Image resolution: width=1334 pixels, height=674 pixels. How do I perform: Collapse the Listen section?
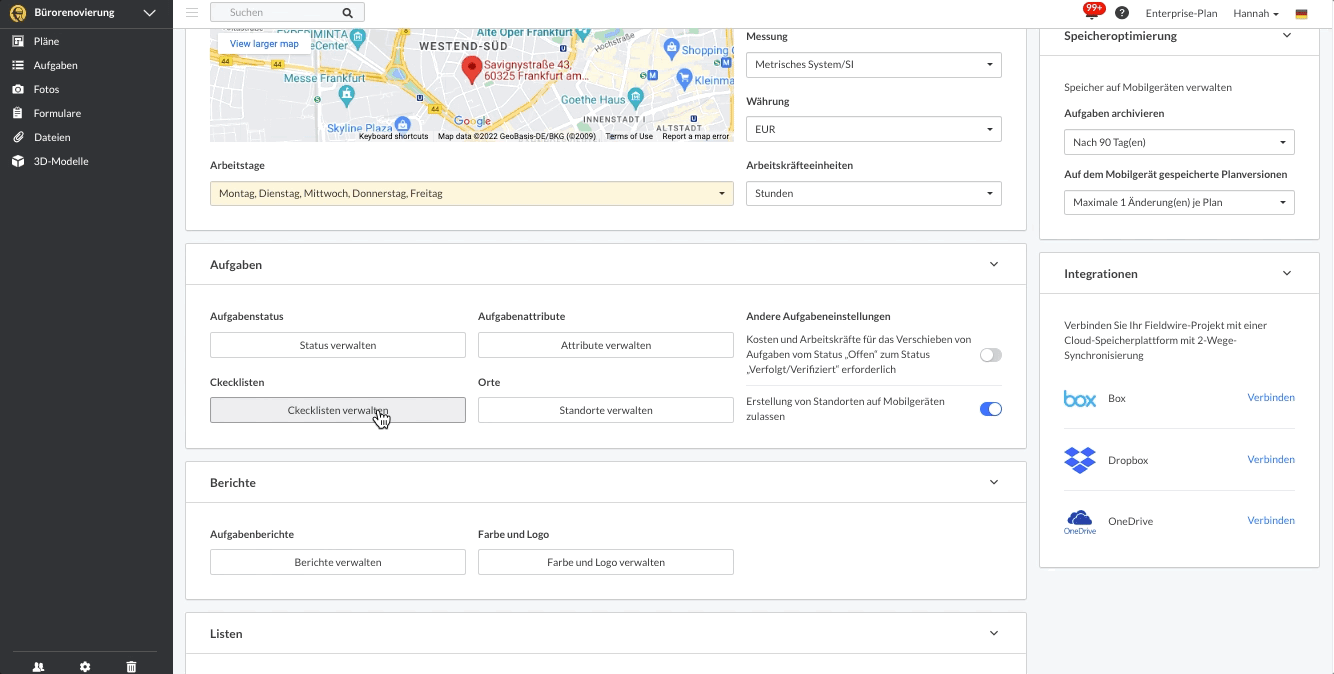994,634
